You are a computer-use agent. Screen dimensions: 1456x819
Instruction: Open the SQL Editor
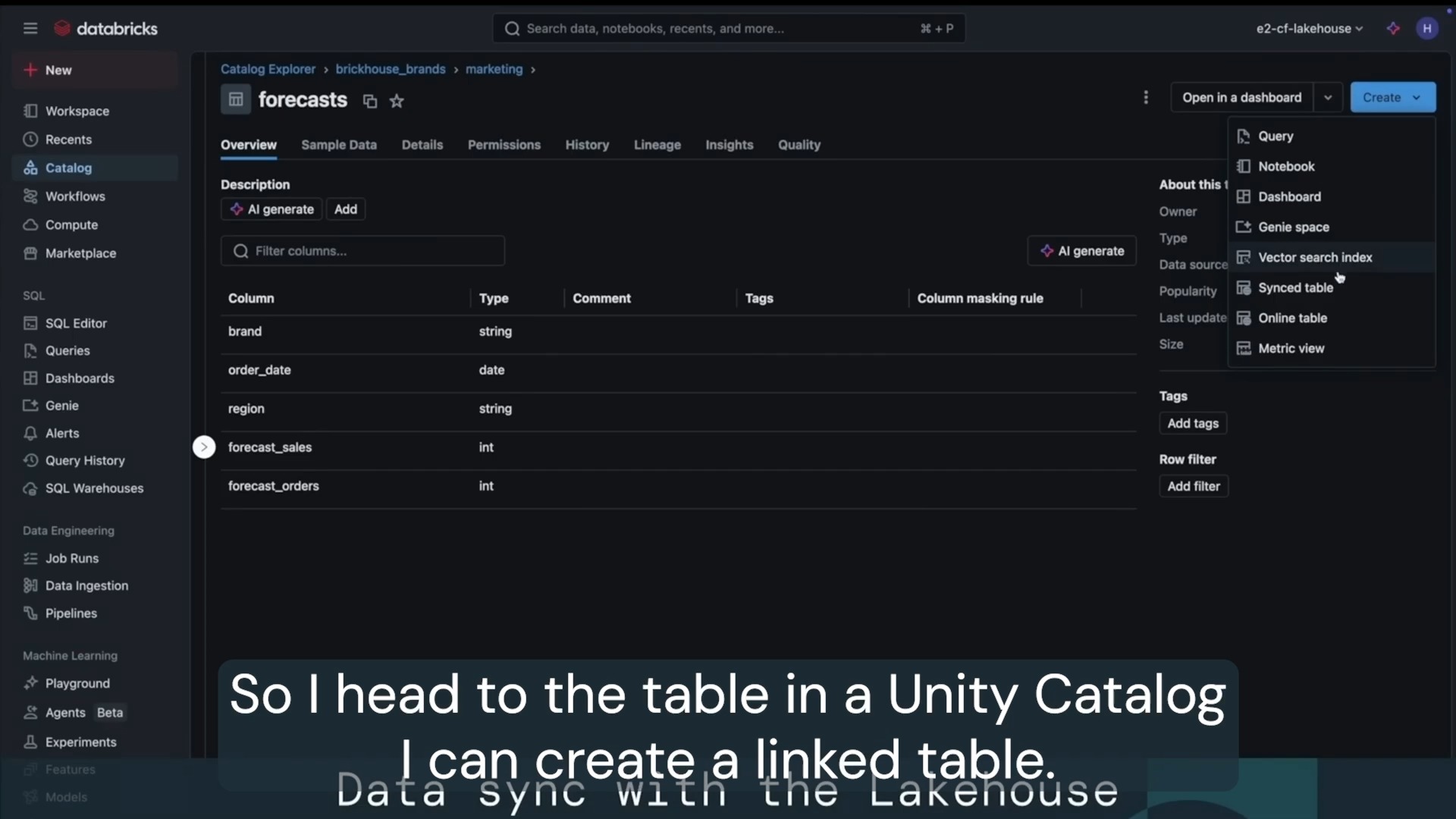click(x=95, y=323)
